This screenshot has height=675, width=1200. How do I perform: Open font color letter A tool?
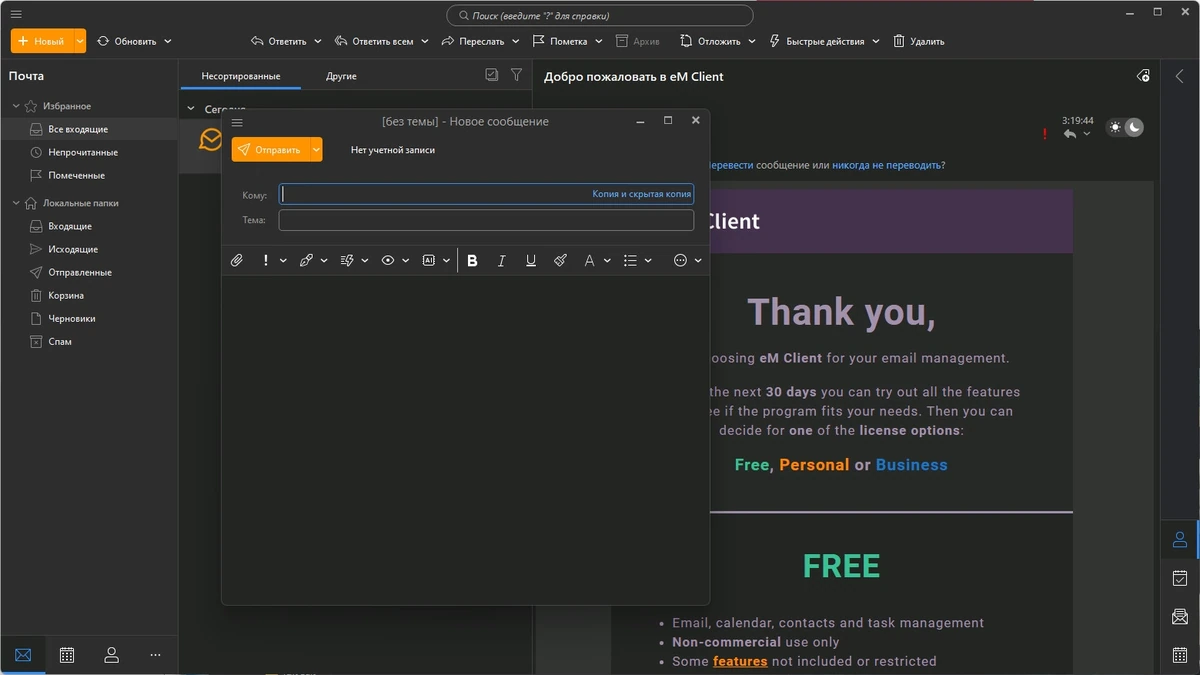click(590, 260)
